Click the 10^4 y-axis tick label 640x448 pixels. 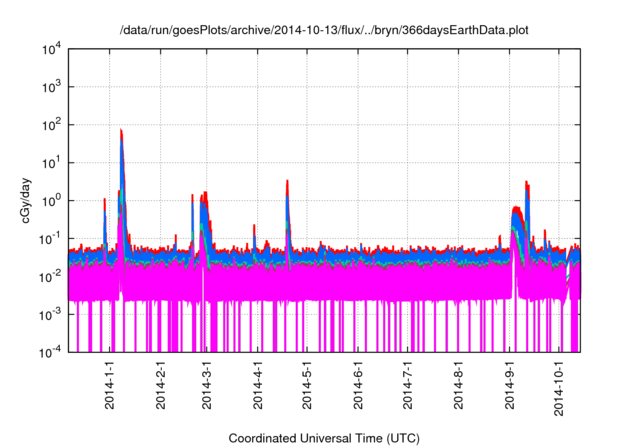[x=52, y=49]
